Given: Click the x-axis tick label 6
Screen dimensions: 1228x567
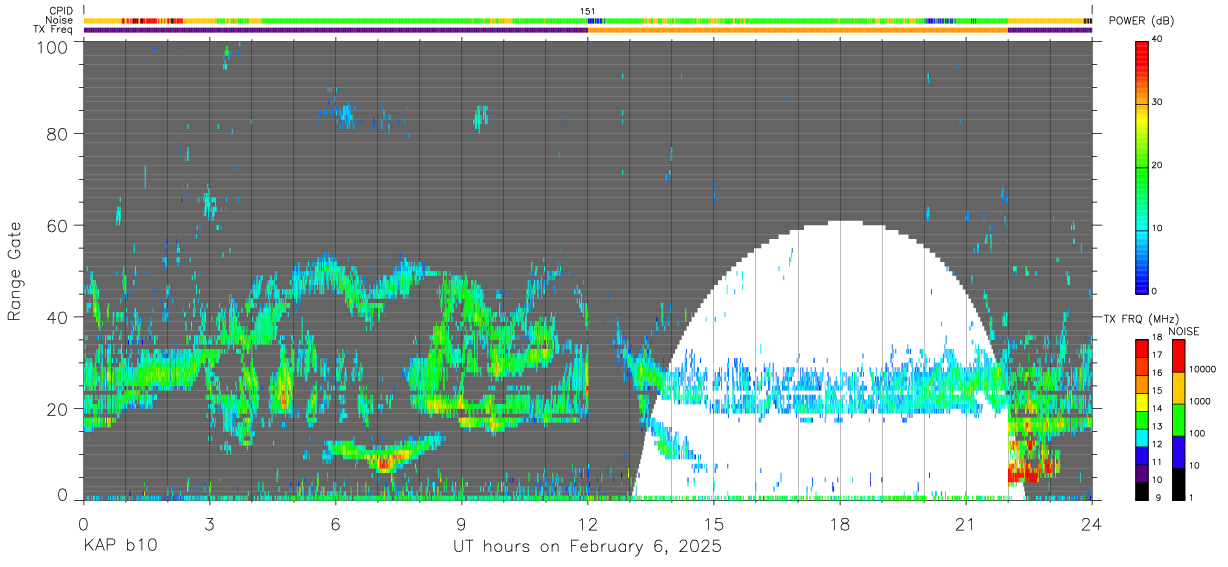Looking at the screenshot, I should 335,523.
